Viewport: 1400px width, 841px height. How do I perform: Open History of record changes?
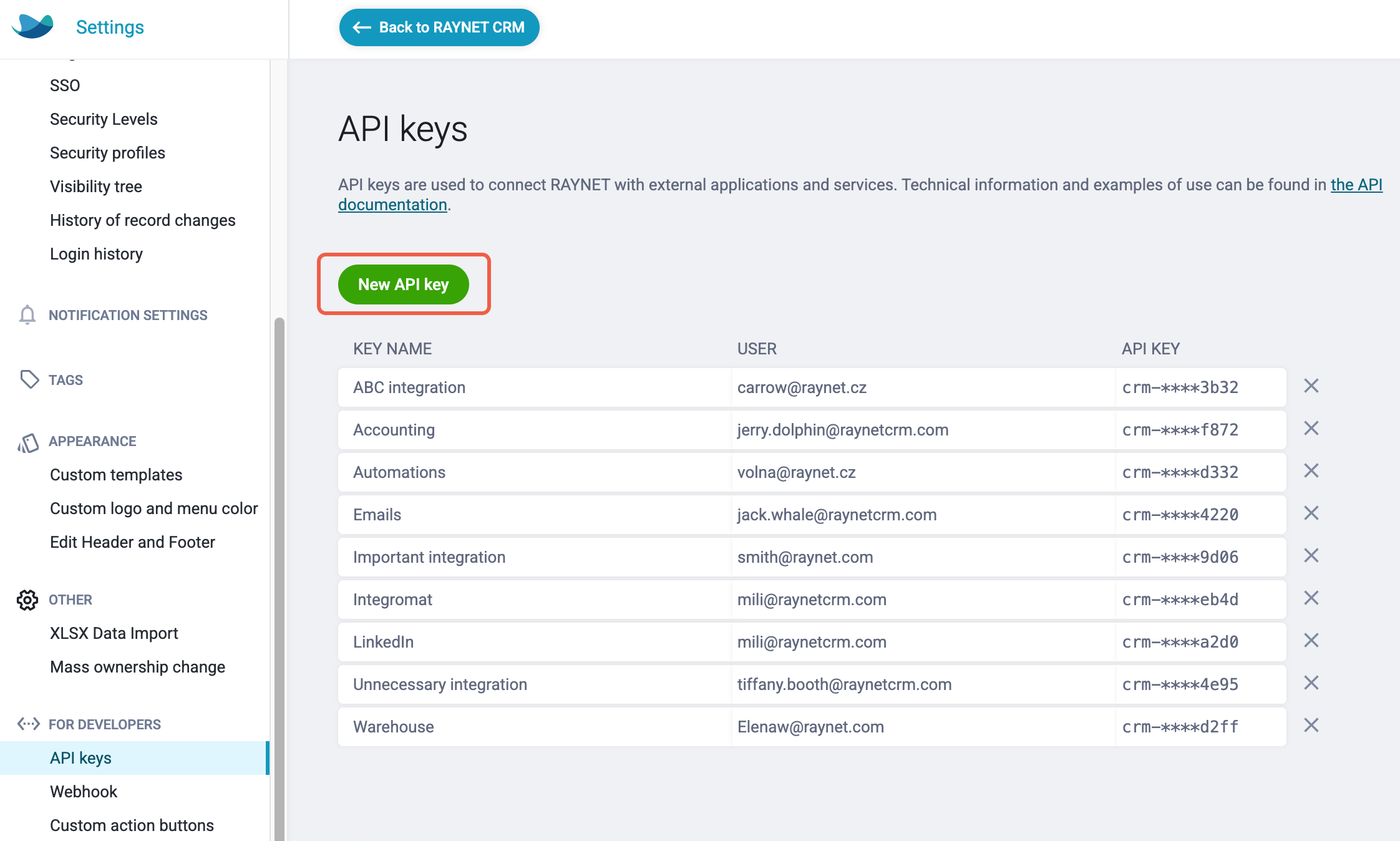click(143, 220)
